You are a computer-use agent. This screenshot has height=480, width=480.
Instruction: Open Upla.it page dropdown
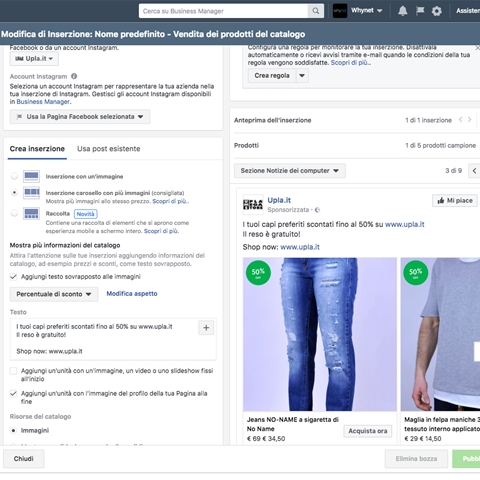[34, 59]
